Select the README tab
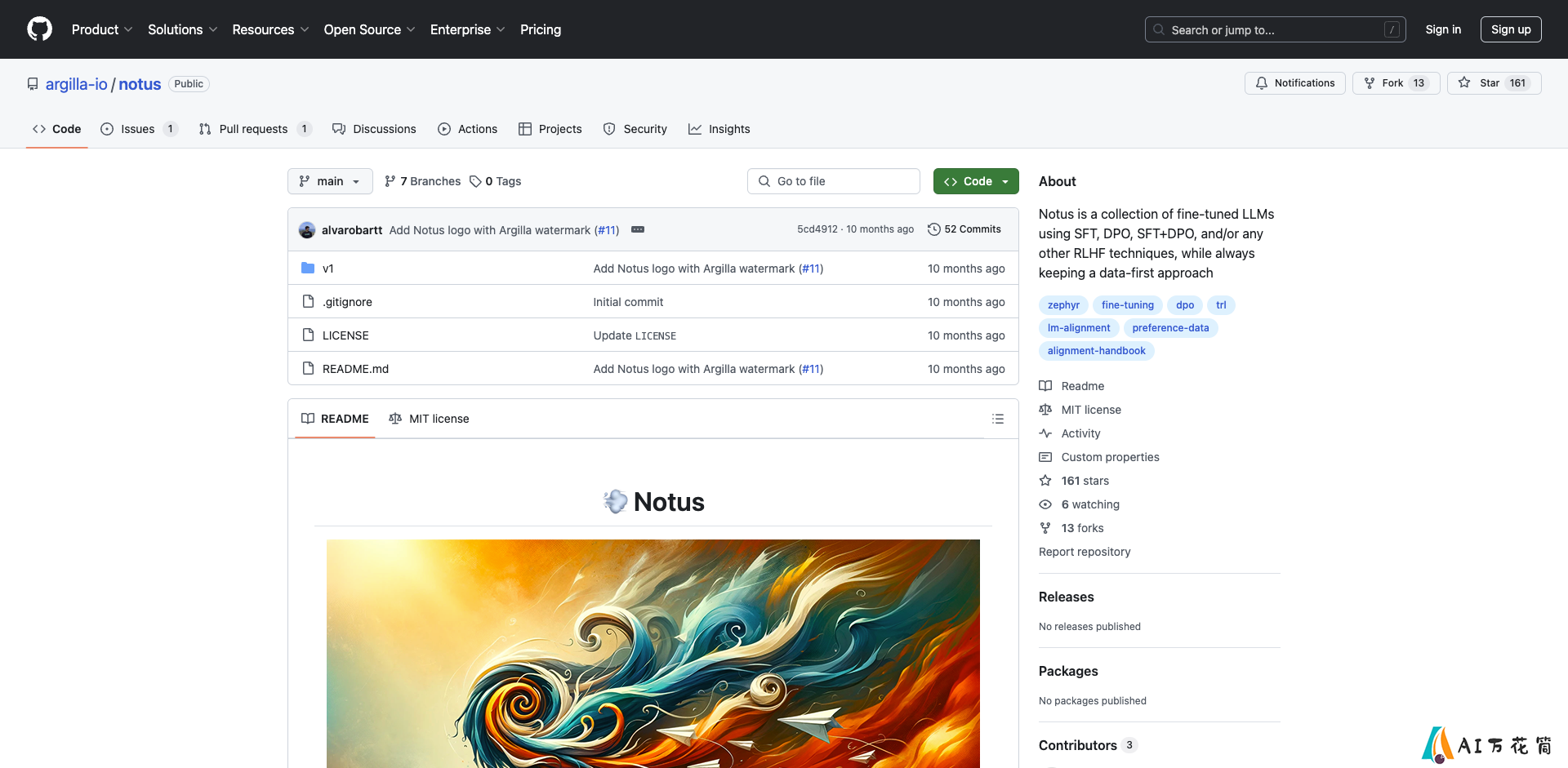Viewport: 1568px width, 768px height. click(x=335, y=419)
